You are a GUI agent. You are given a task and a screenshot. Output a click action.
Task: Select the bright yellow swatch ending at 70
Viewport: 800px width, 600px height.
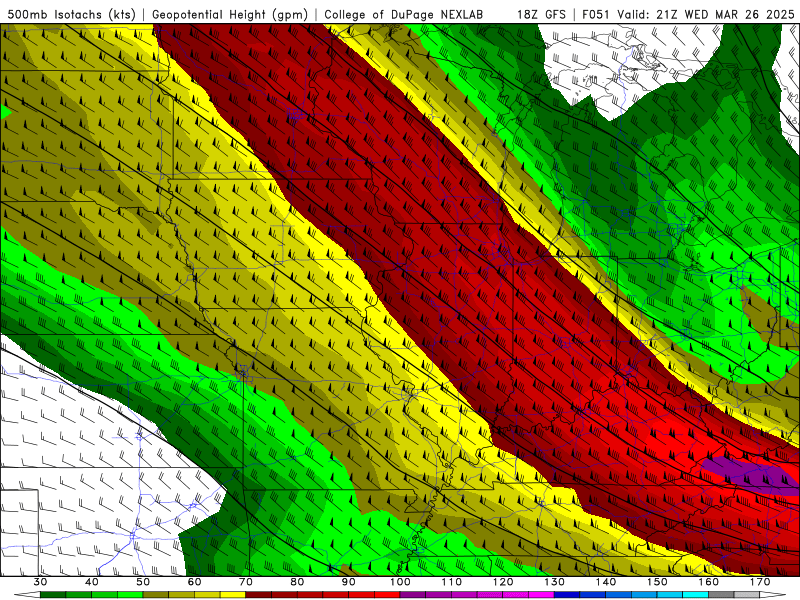click(233, 595)
